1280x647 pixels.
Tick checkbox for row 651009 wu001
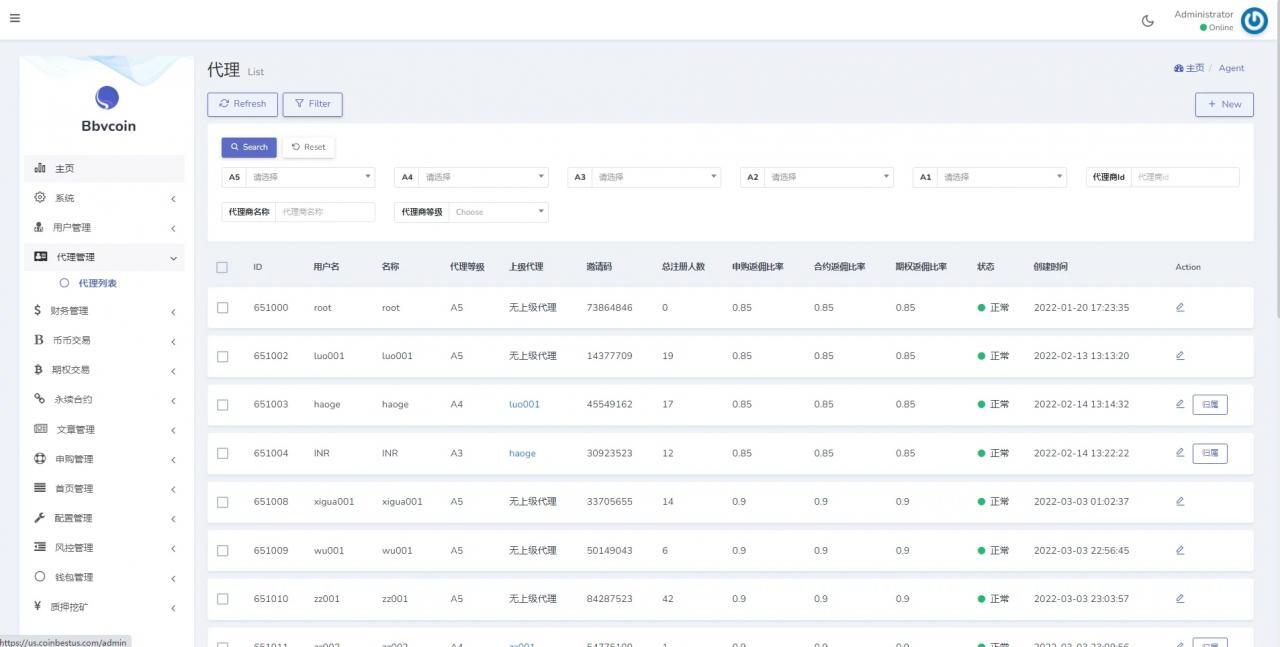coord(222,551)
